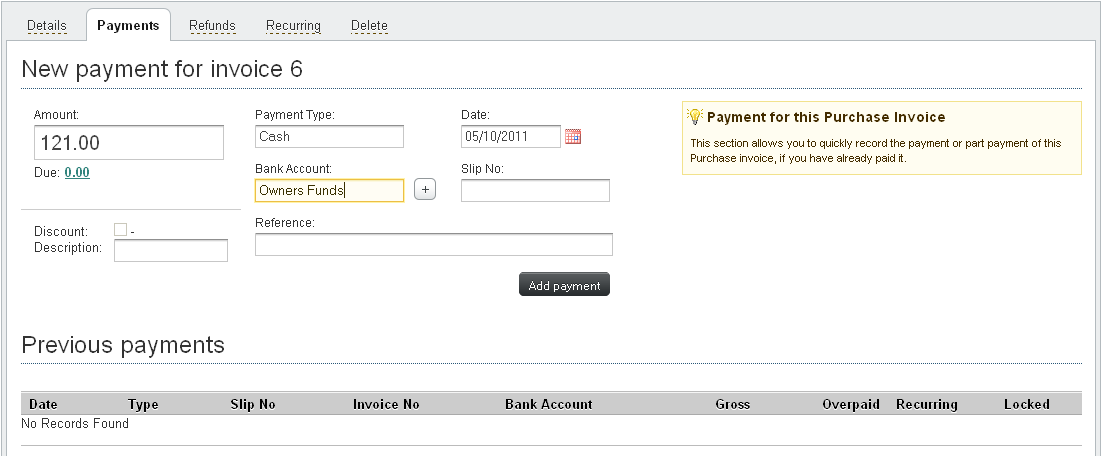
Task: Click the Slip No input box
Action: [x=535, y=190]
